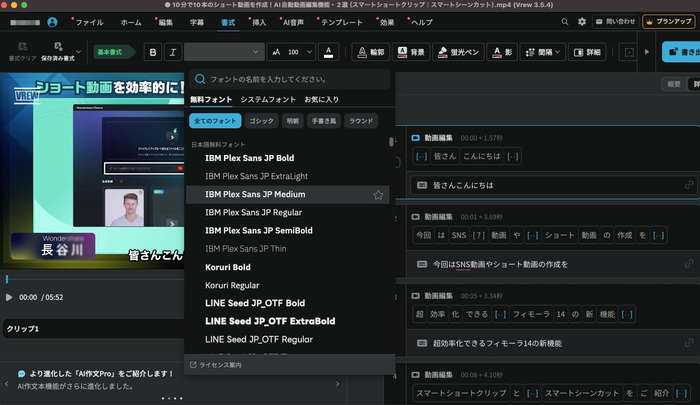
Task: Select ラウンド filter chip
Action: [x=361, y=121]
